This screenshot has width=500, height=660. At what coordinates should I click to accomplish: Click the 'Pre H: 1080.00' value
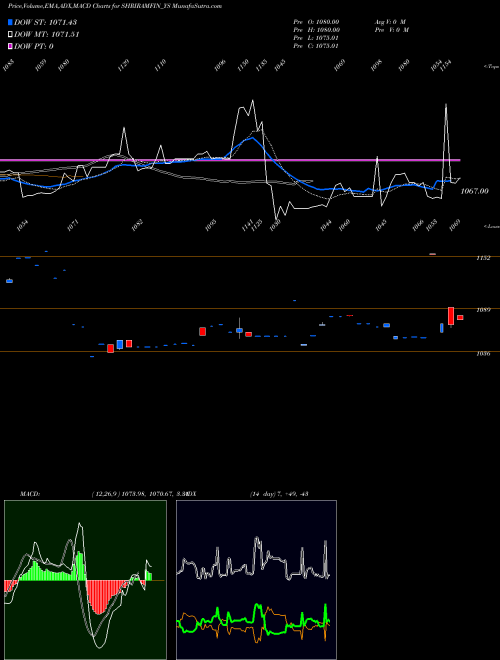click(316, 30)
